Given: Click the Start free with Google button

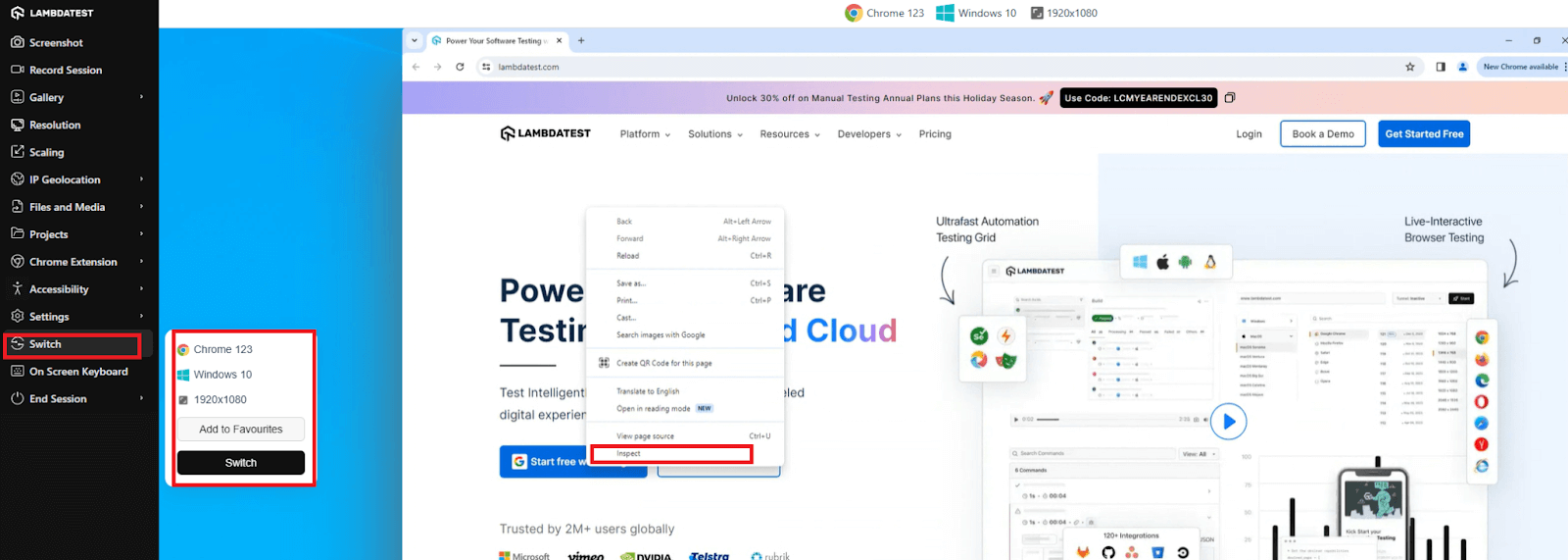Looking at the screenshot, I should tap(573, 462).
